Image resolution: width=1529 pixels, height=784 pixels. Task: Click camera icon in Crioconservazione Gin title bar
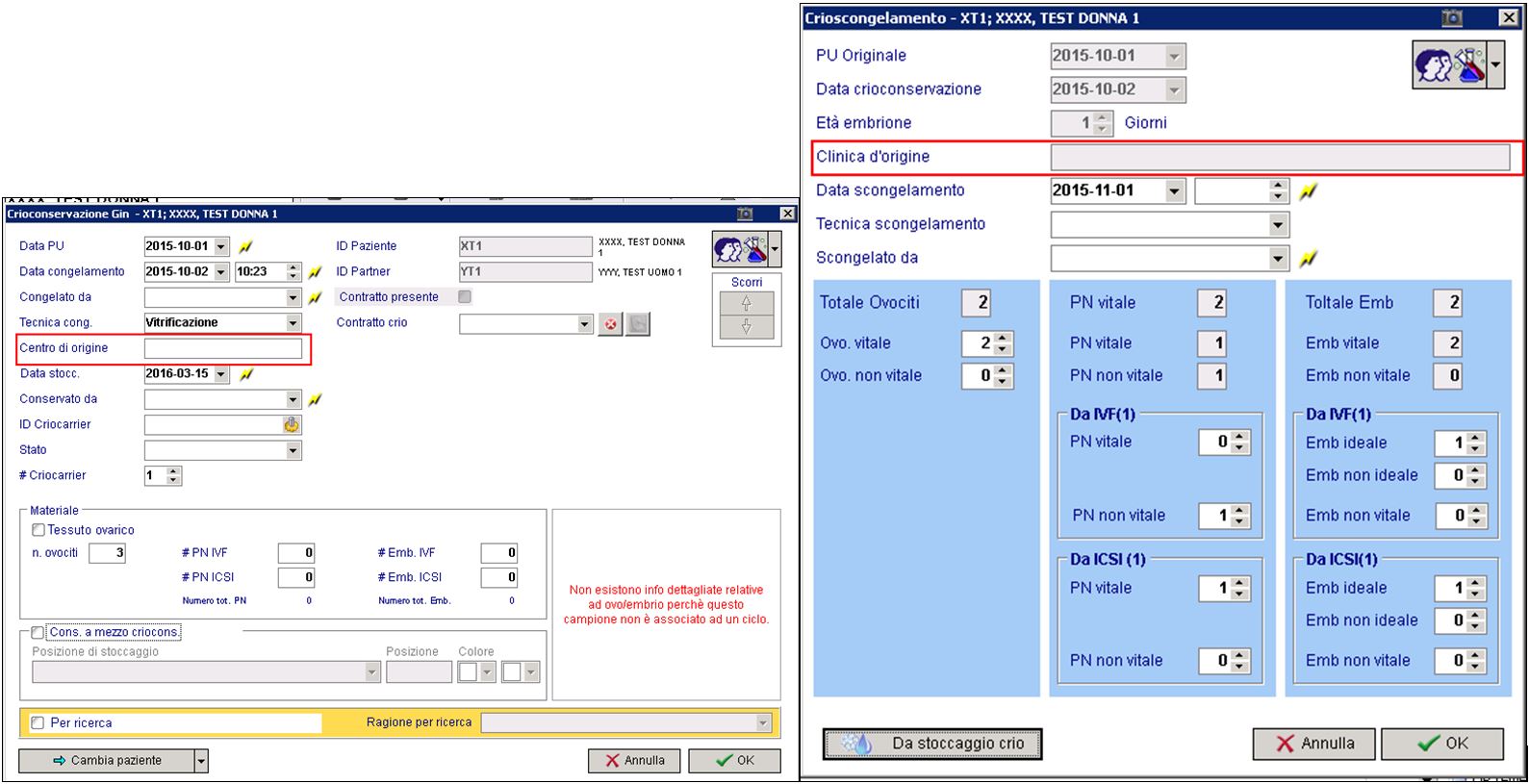pos(744,214)
